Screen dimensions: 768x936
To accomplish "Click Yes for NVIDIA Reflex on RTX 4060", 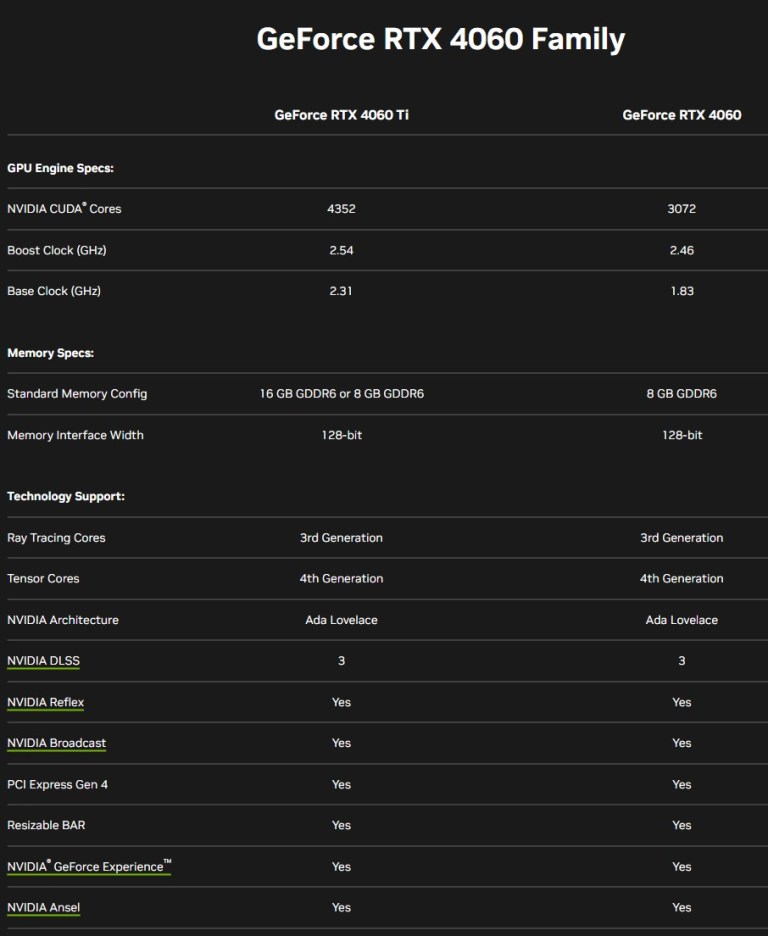I will 681,702.
